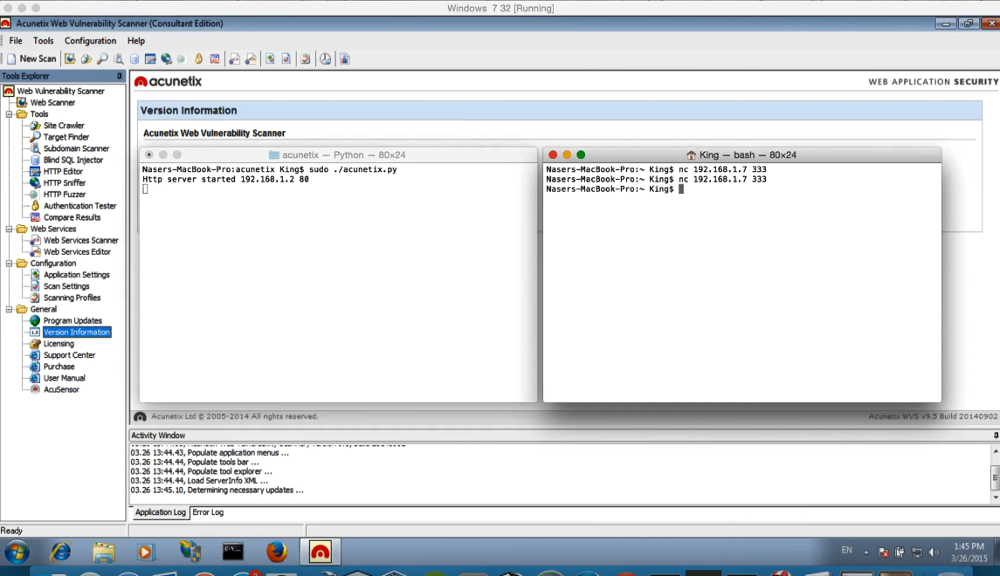Select Program Updates in the tree
This screenshot has height=576, width=1000.
click(x=73, y=321)
